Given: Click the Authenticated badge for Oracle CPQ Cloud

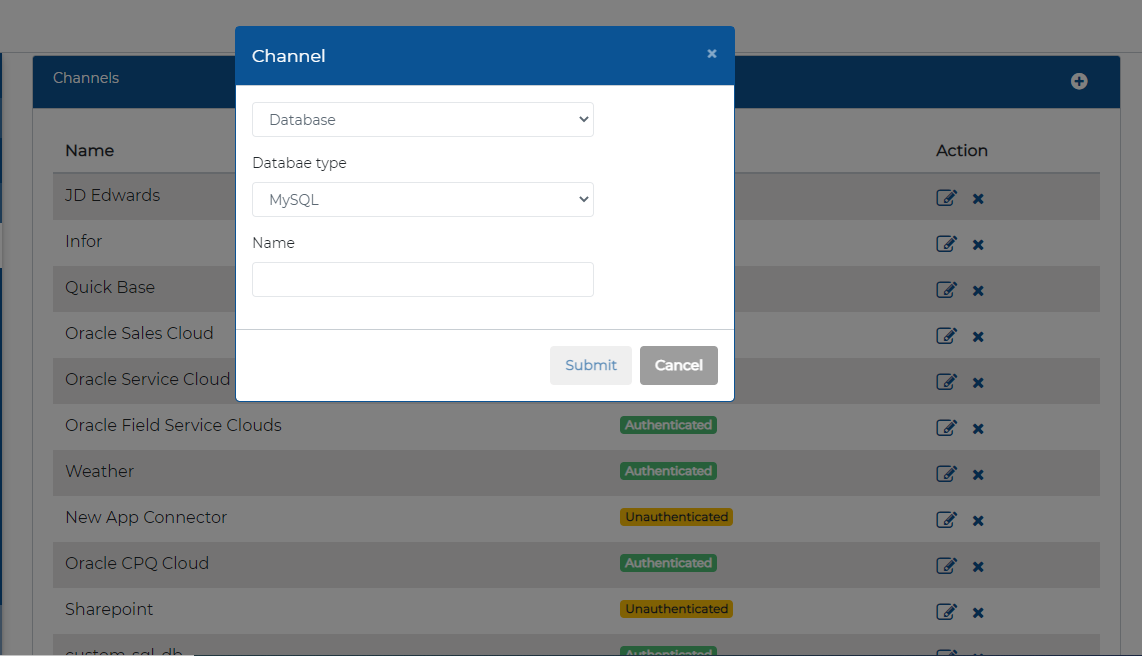Looking at the screenshot, I should (668, 563).
